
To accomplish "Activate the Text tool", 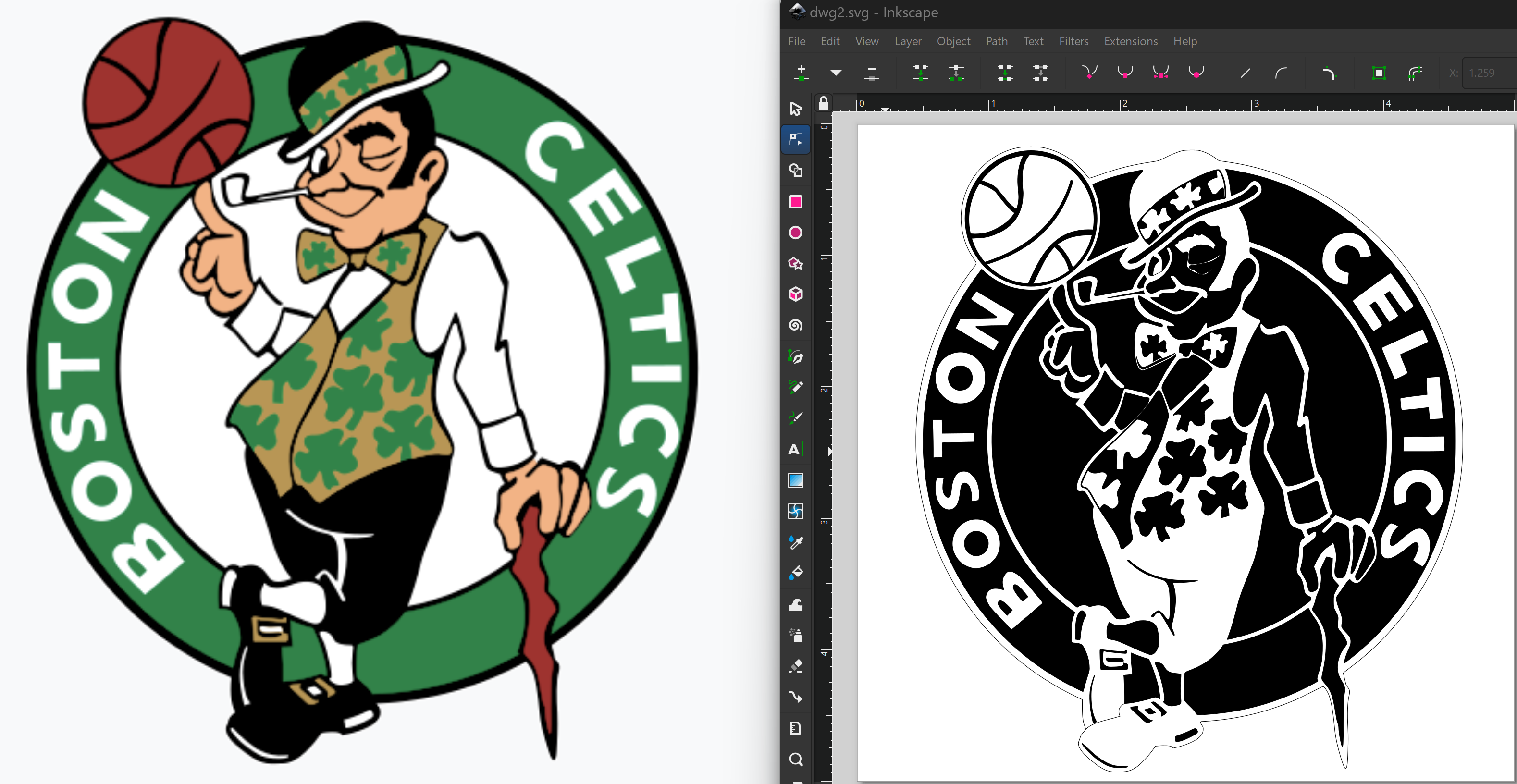I will click(796, 449).
